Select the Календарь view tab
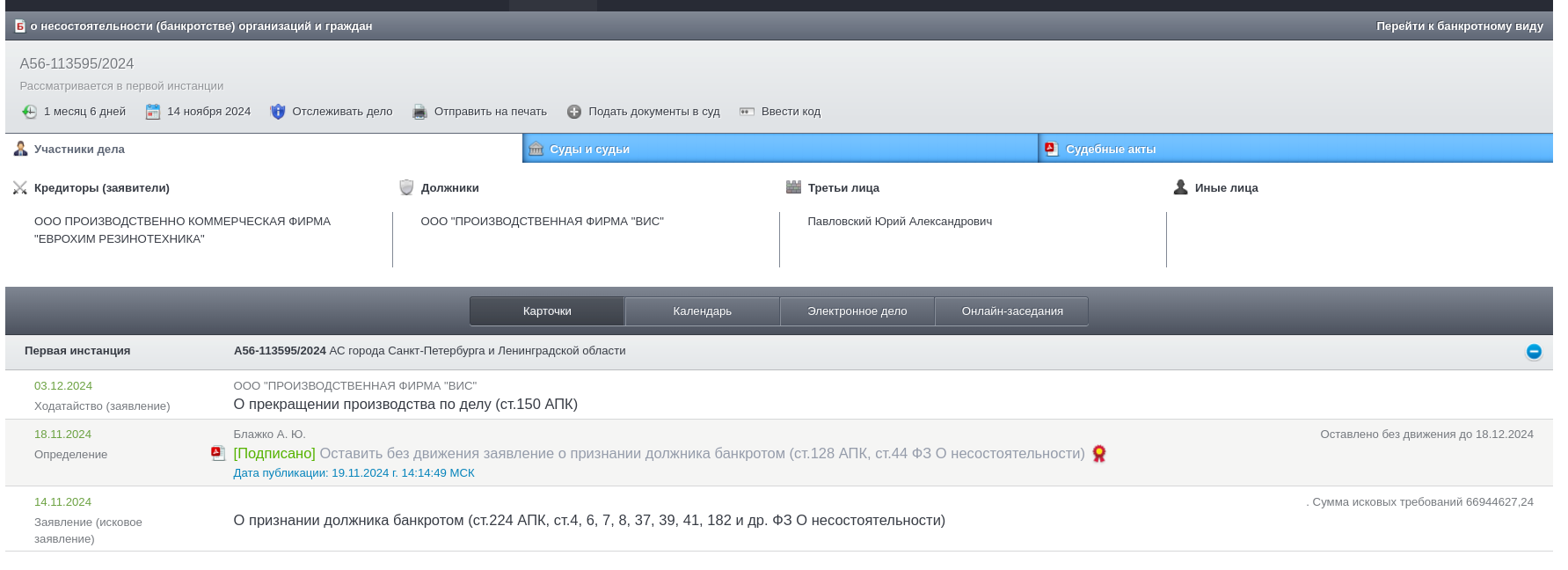The image size is (1568, 570). [702, 311]
